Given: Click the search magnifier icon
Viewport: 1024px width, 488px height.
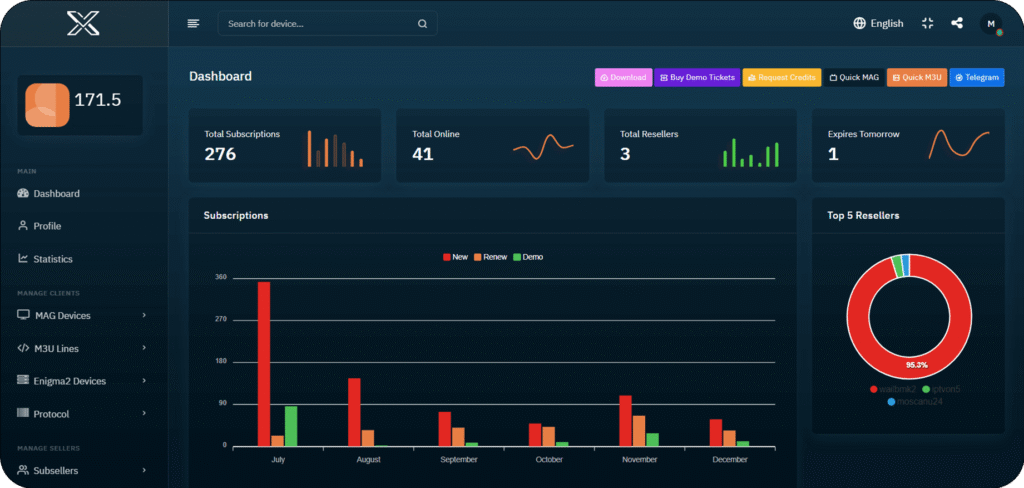Looking at the screenshot, I should [x=422, y=24].
